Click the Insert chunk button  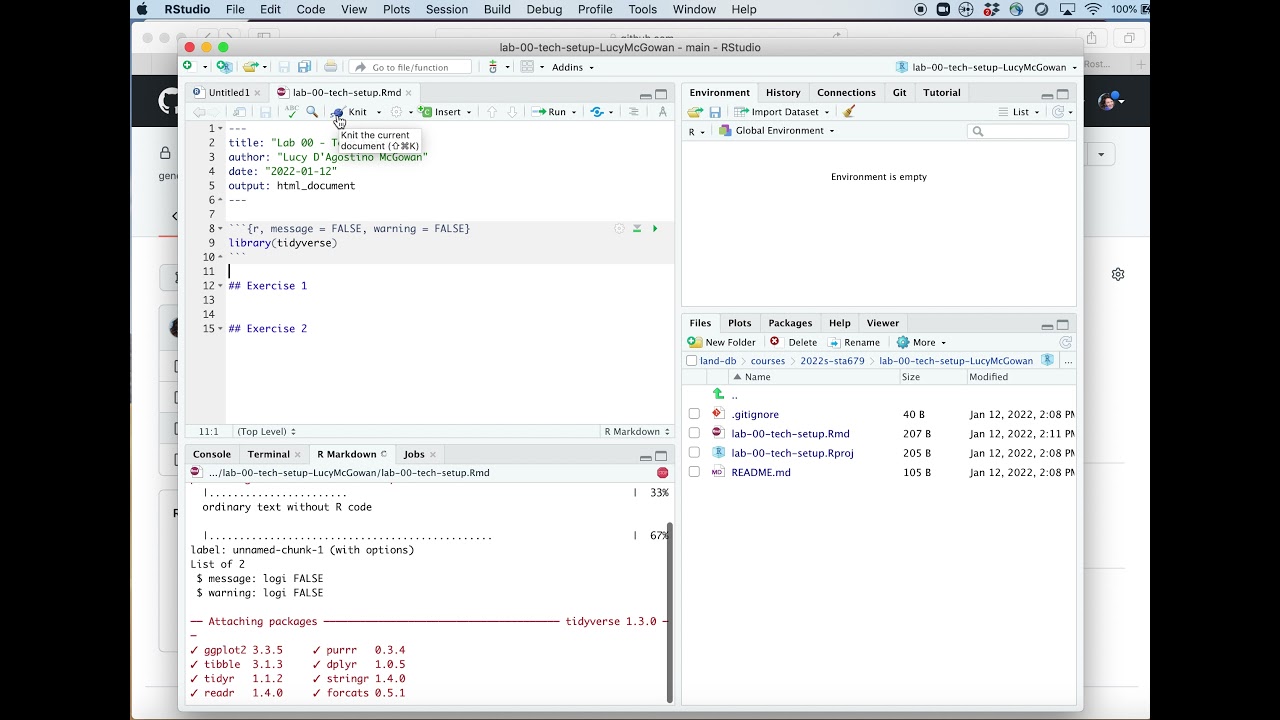pyautogui.click(x=441, y=112)
